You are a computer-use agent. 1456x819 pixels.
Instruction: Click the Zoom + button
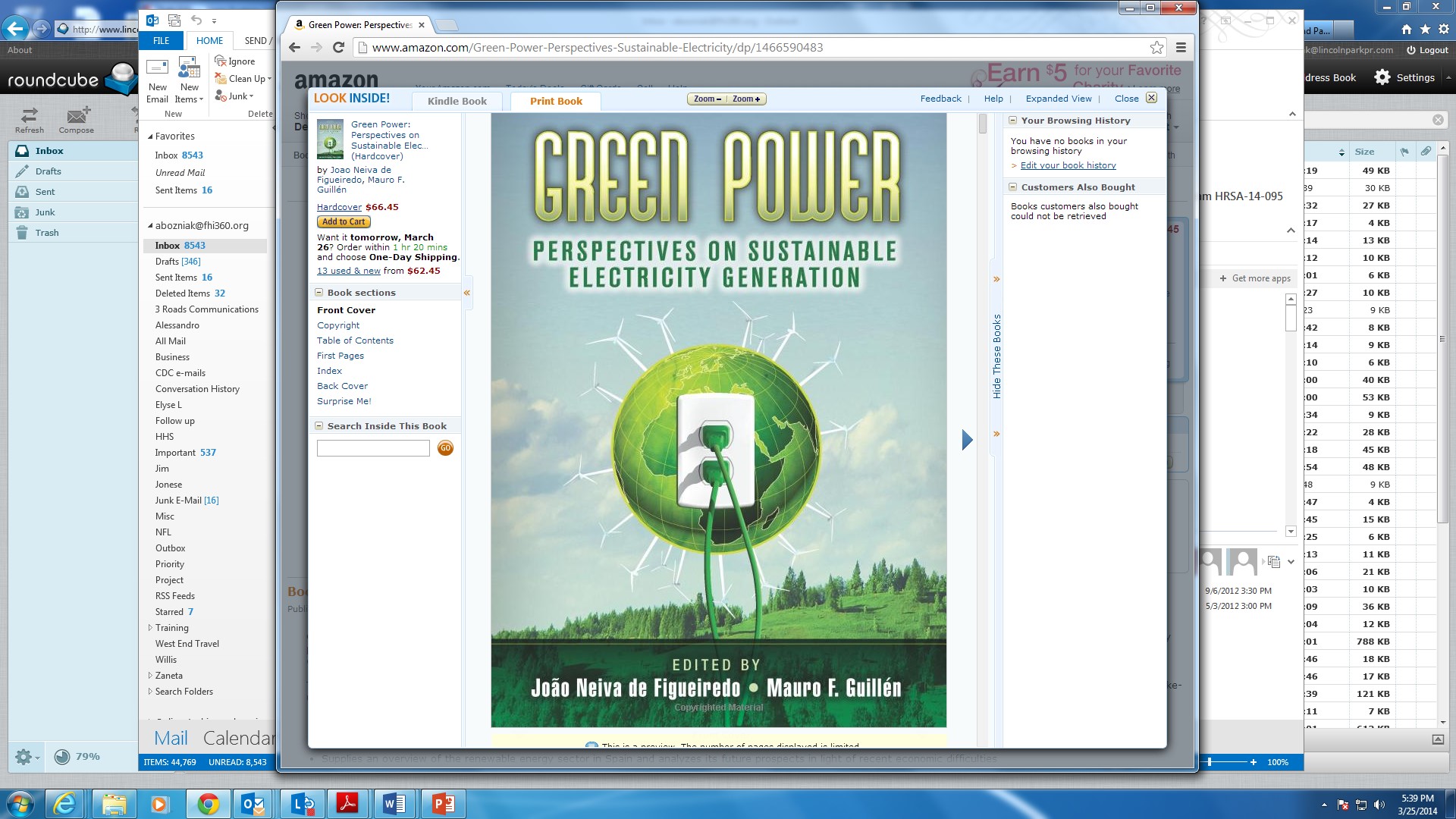tap(746, 99)
